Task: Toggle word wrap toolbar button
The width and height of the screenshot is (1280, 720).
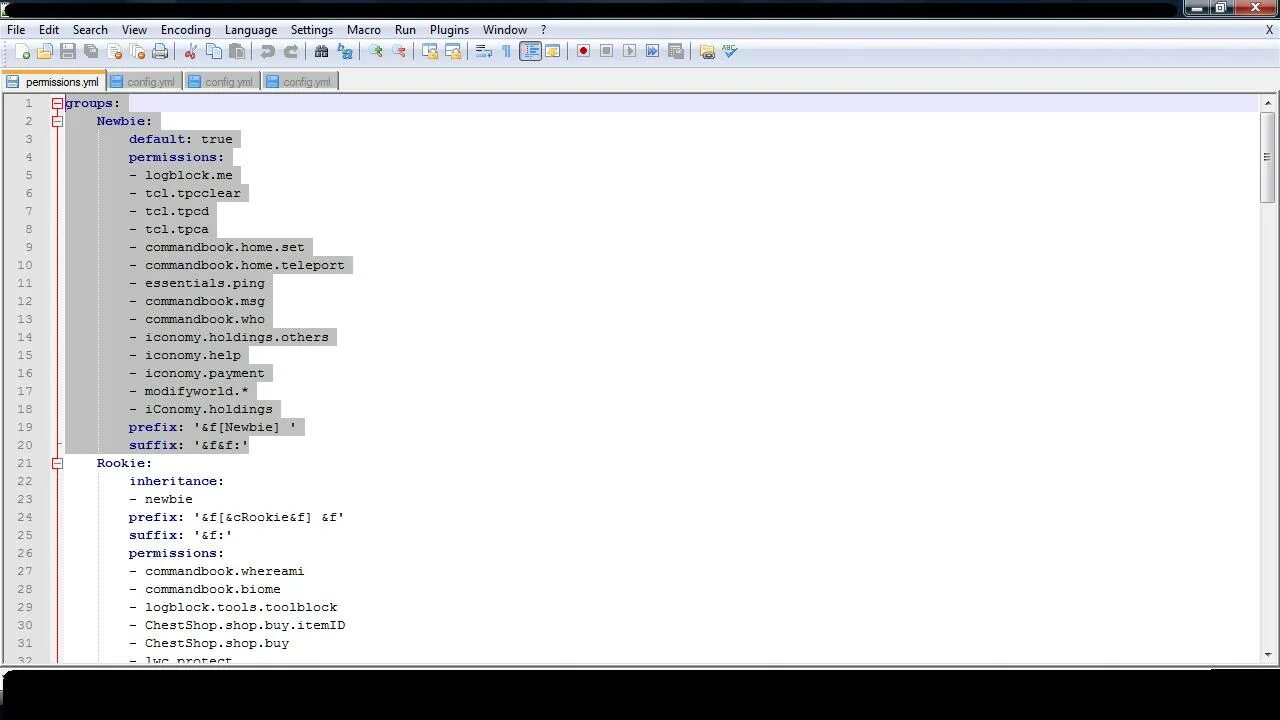Action: 484,51
